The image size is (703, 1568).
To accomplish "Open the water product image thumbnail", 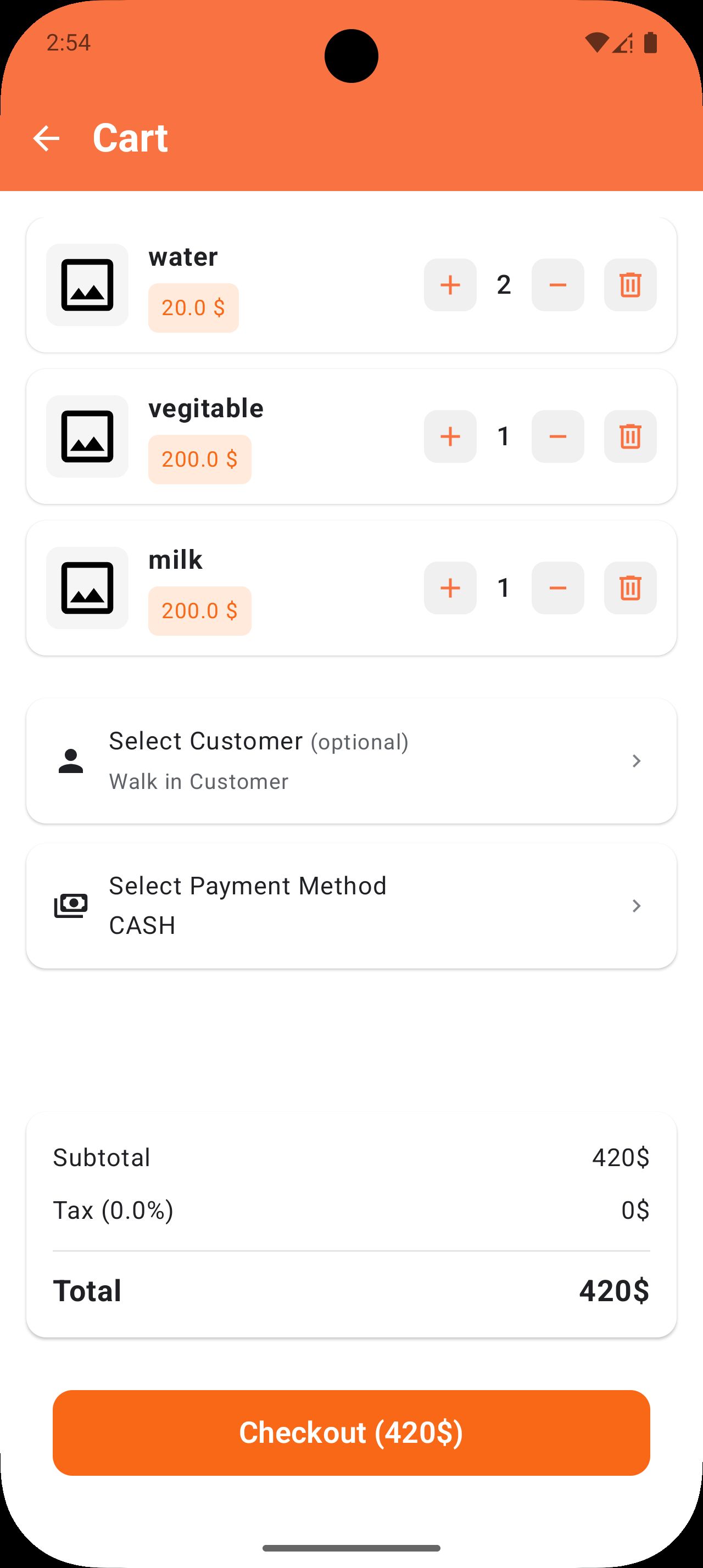I will coord(87,285).
